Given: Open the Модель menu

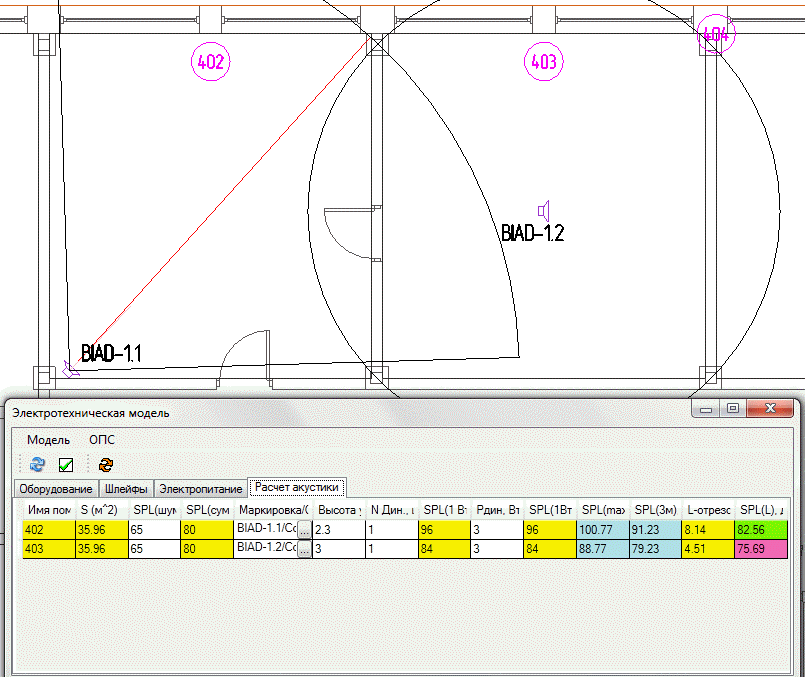Looking at the screenshot, I should (48, 440).
